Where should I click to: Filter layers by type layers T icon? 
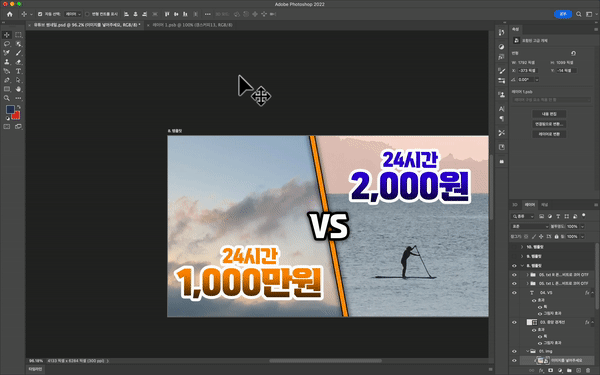pos(558,217)
